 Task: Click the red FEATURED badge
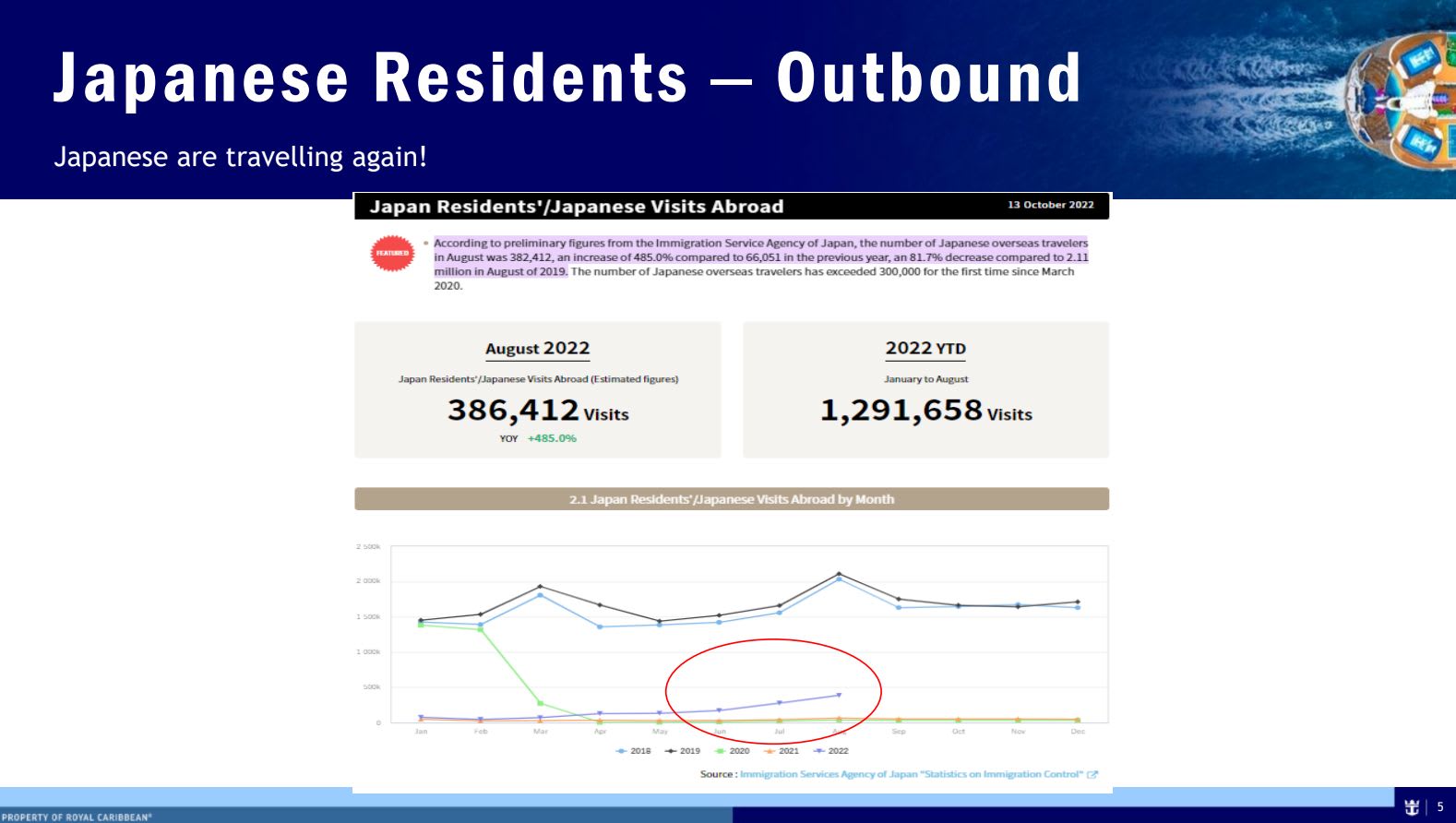[x=392, y=253]
